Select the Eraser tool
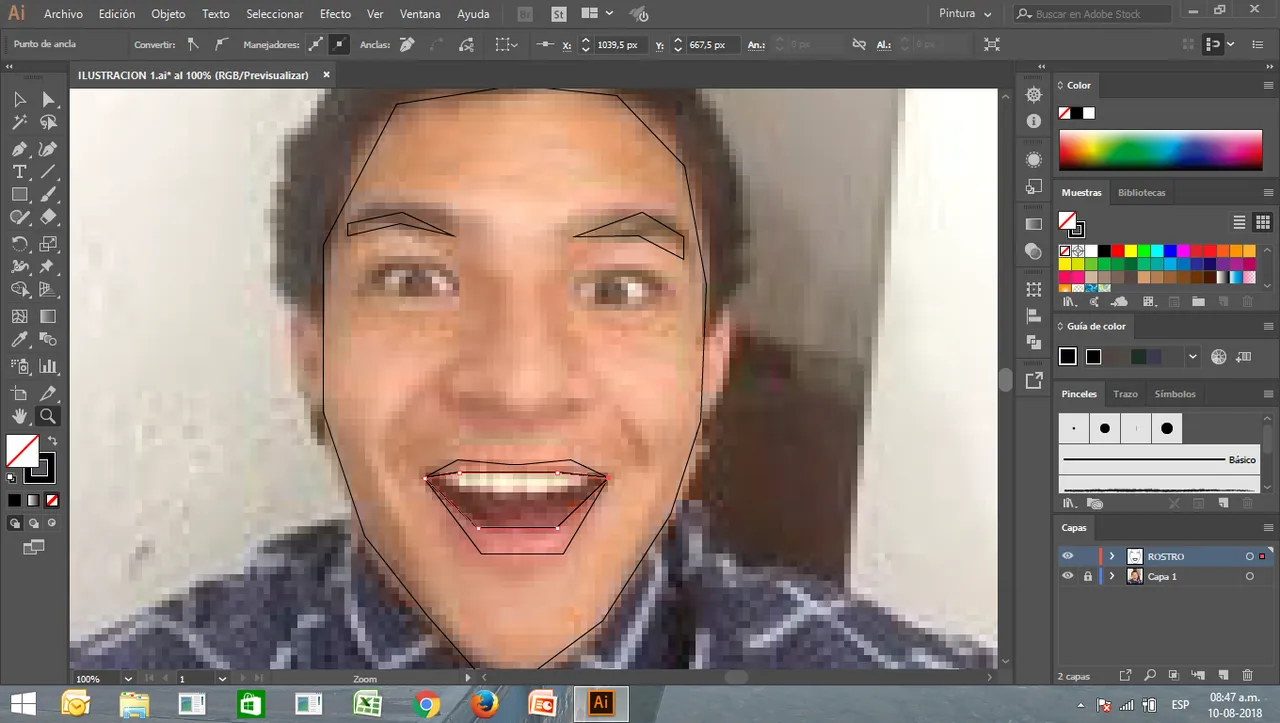This screenshot has height=723, width=1280. coord(48,218)
